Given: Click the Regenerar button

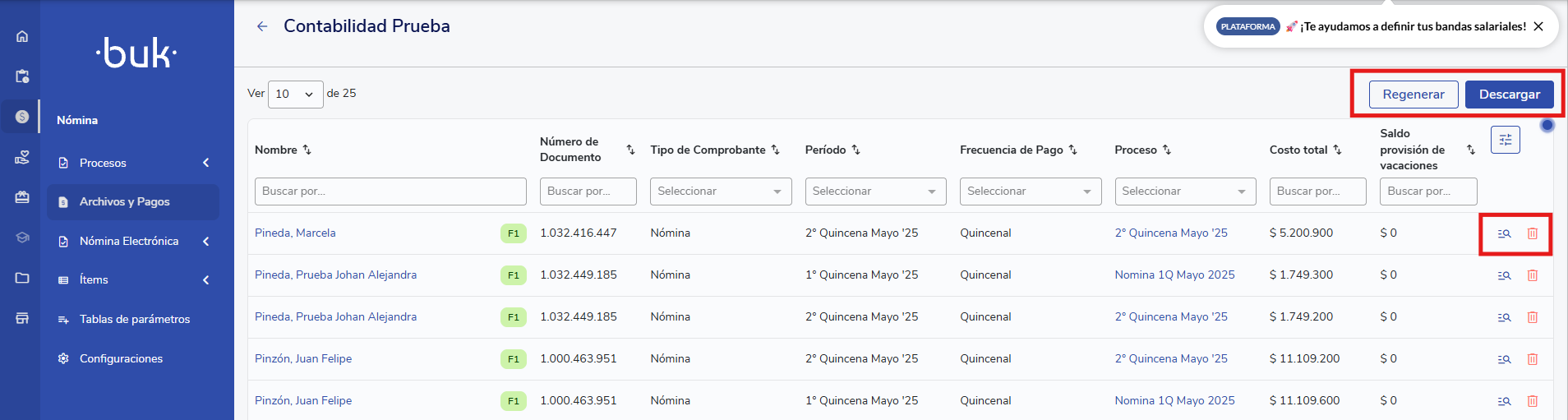Looking at the screenshot, I should click(1413, 95).
